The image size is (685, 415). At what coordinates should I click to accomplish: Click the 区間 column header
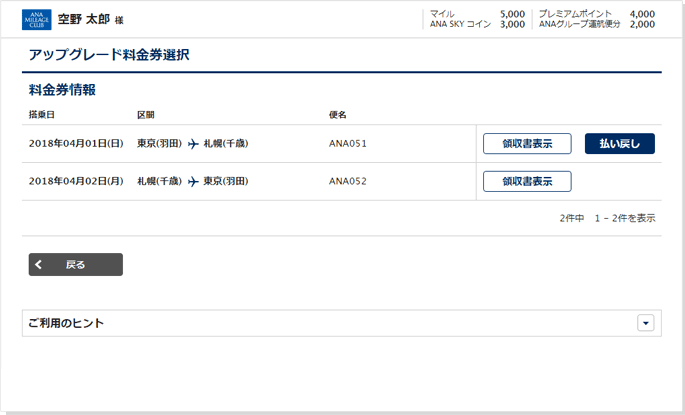click(146, 115)
